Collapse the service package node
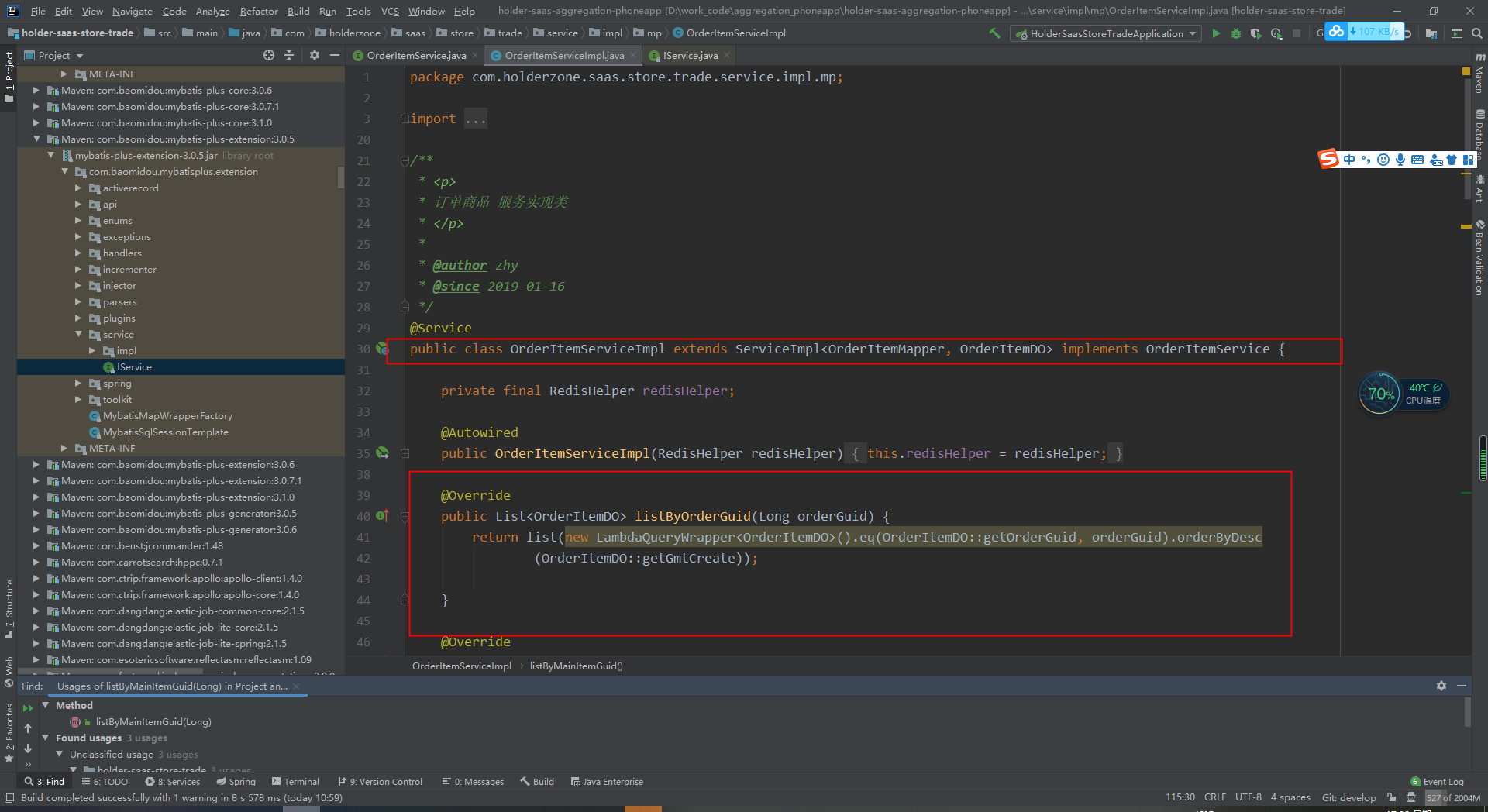Viewport: 1488px width, 812px height. (x=79, y=334)
